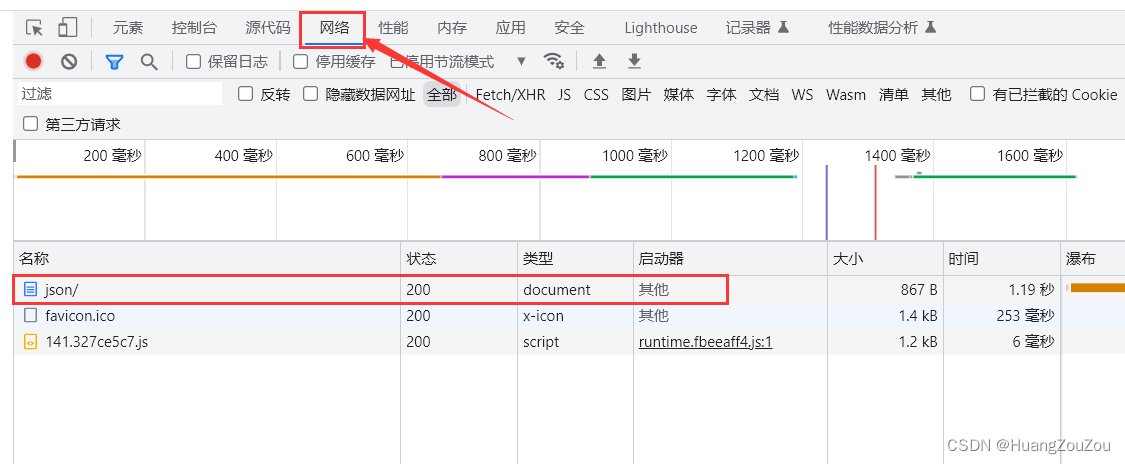Select the favicon.ico request row
The width and height of the screenshot is (1125, 464).
(570, 316)
